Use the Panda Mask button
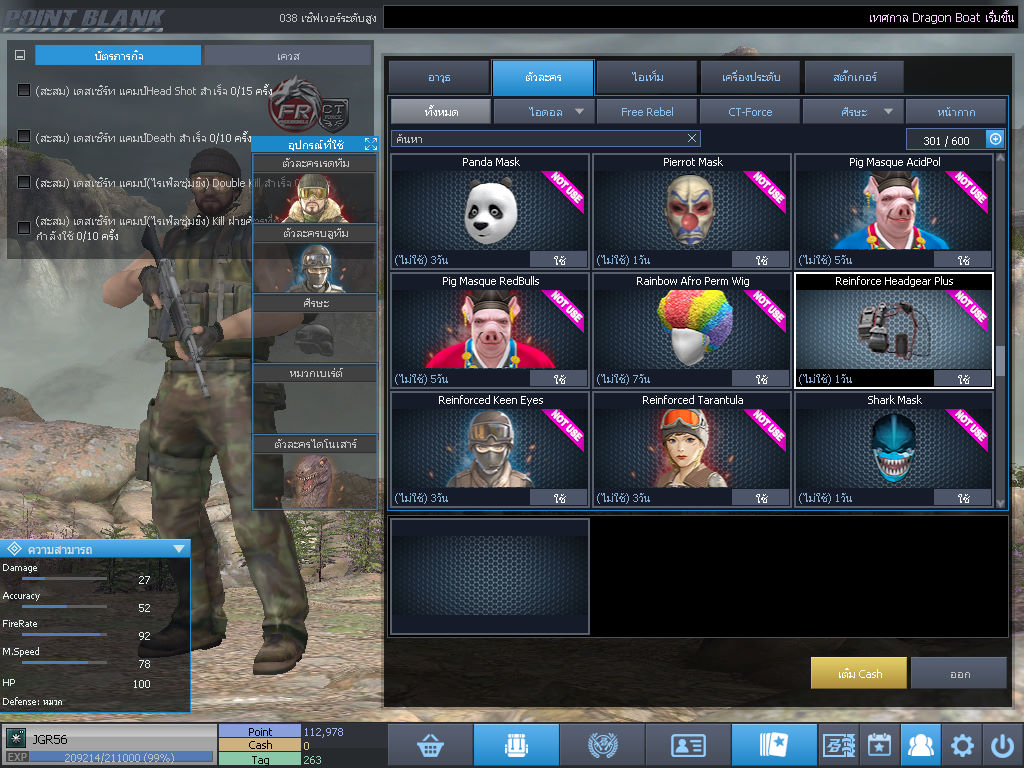This screenshot has height=768, width=1024. click(559, 260)
